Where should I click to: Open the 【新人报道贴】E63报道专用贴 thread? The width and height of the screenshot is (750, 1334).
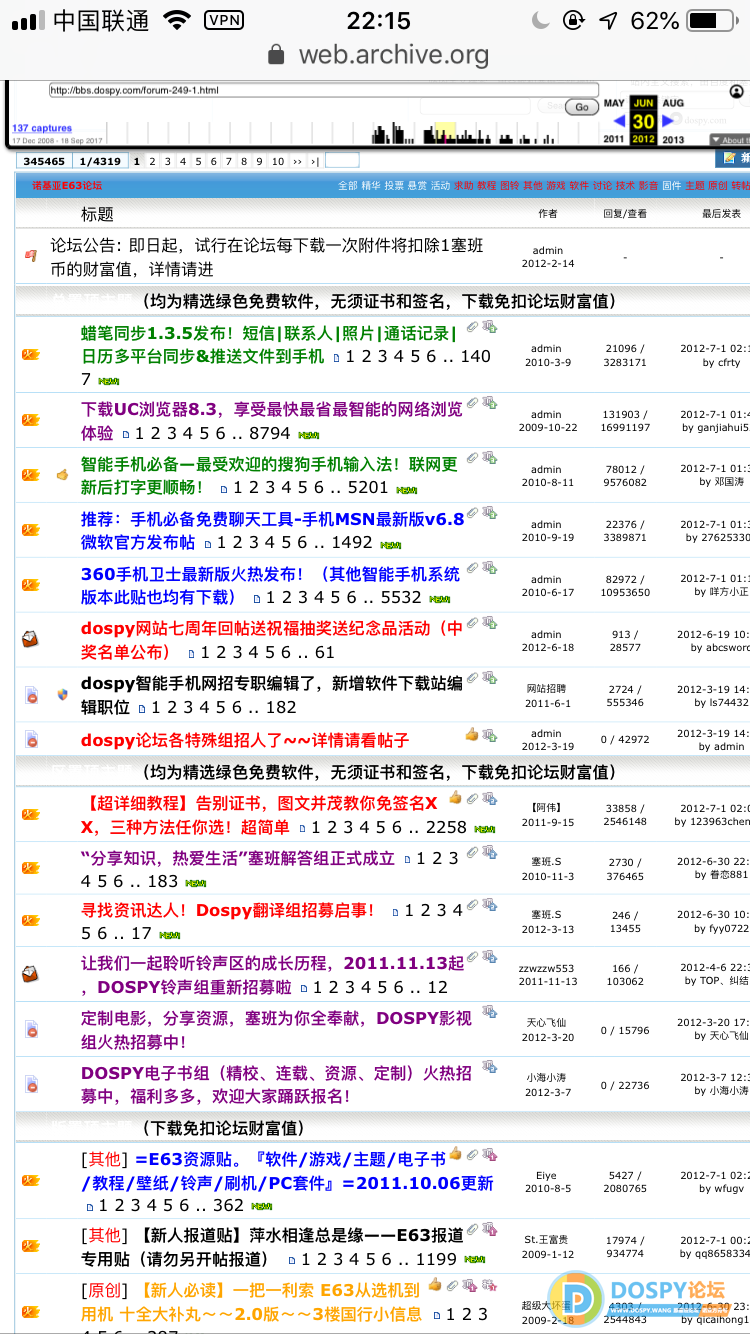272,1247
